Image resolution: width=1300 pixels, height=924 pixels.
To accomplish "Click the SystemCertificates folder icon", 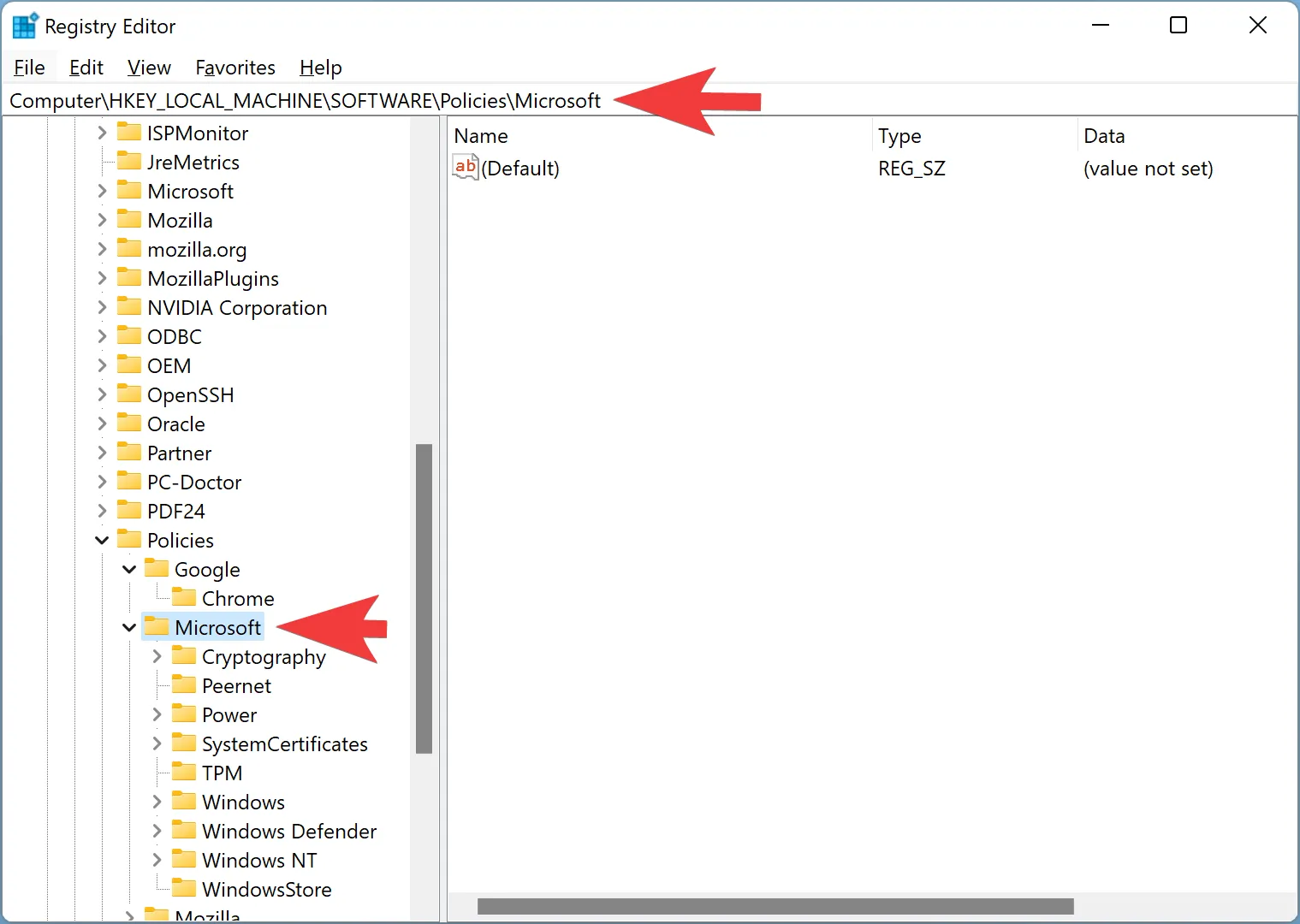I will click(x=184, y=743).
